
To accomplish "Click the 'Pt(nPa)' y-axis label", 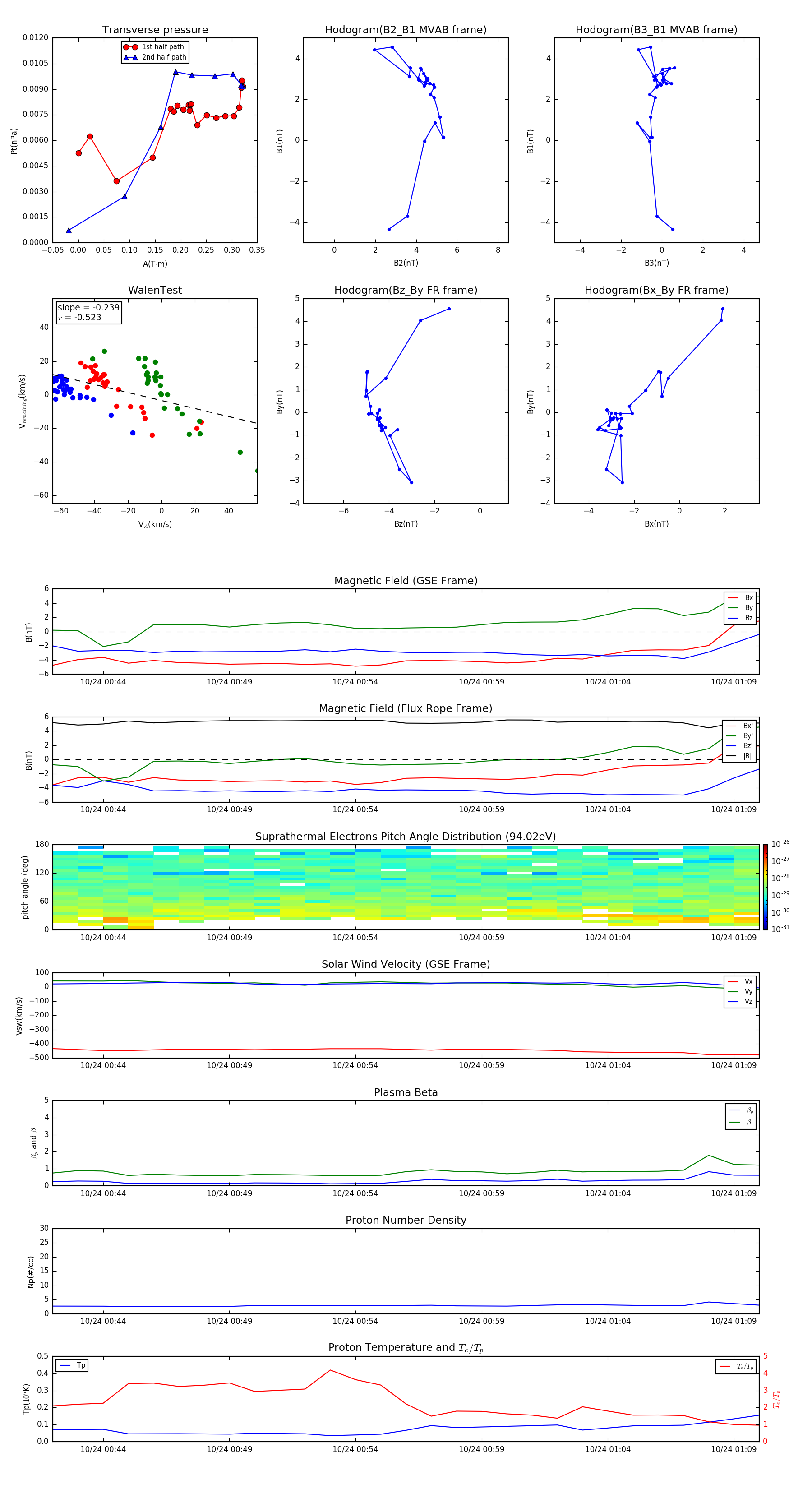I will click(x=14, y=141).
